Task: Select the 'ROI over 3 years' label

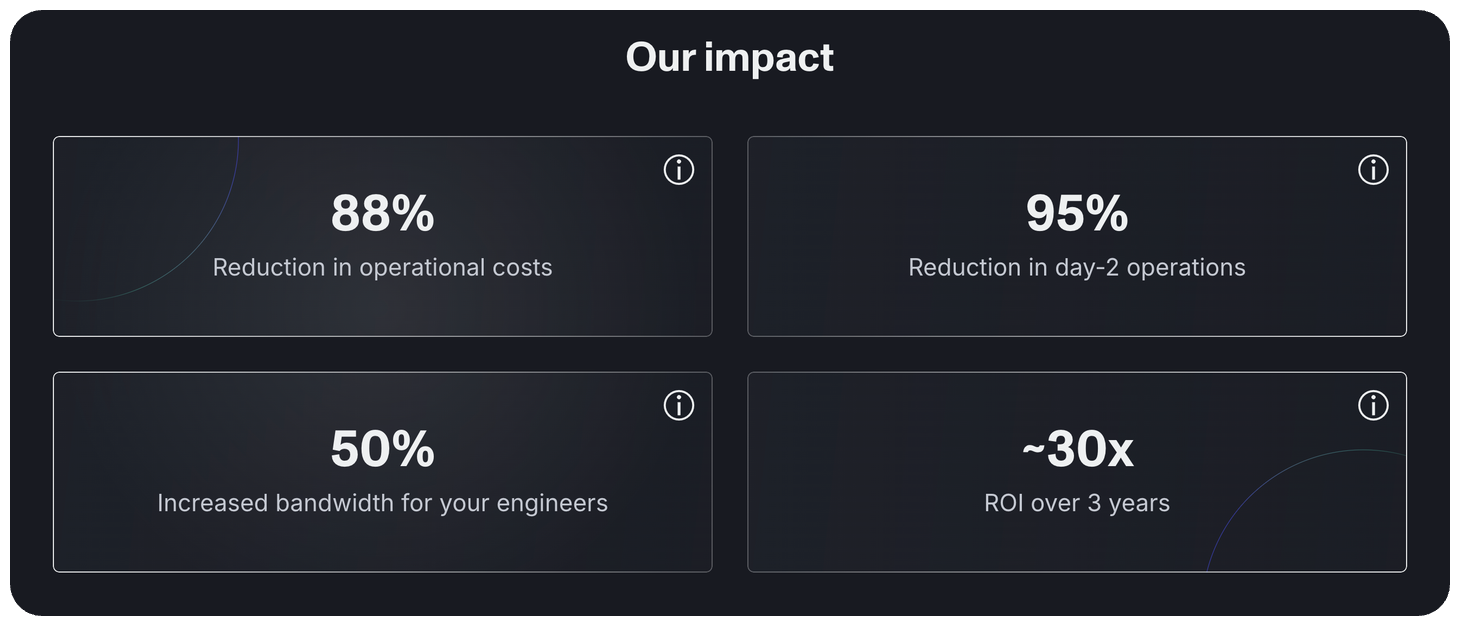Action: coord(1077,502)
